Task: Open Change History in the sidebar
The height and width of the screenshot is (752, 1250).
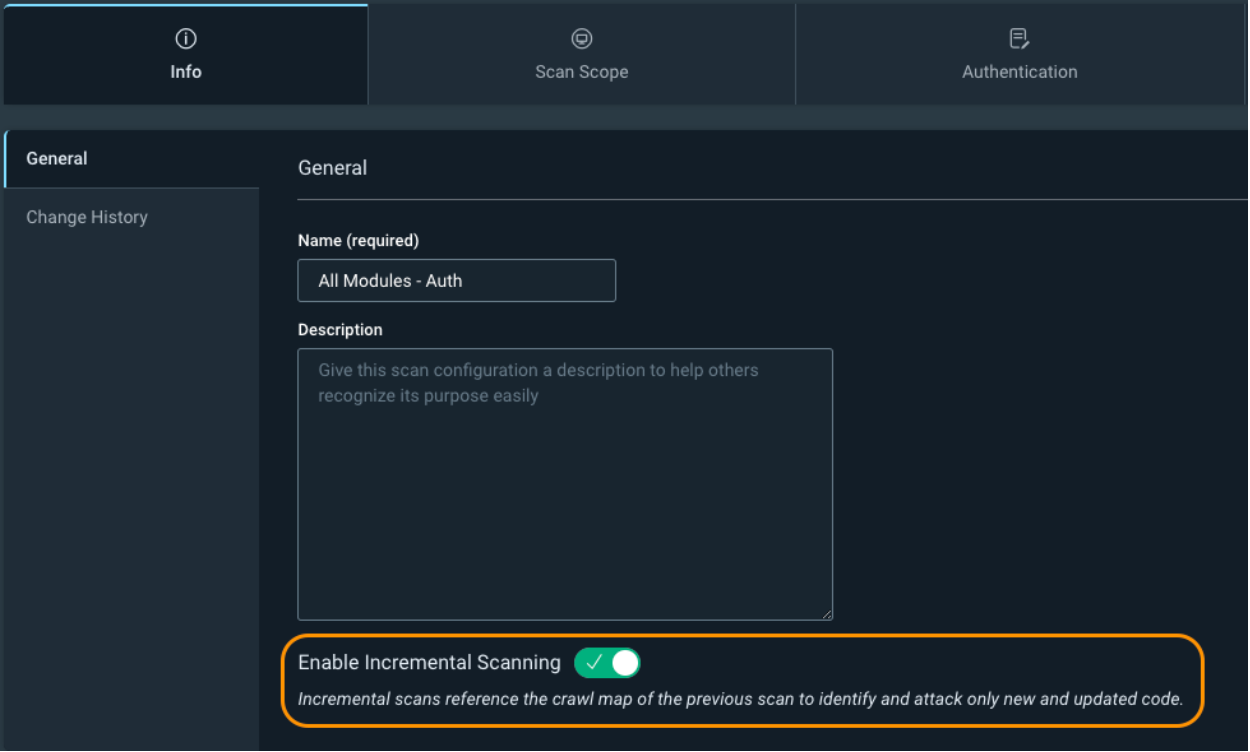Action: [87, 217]
